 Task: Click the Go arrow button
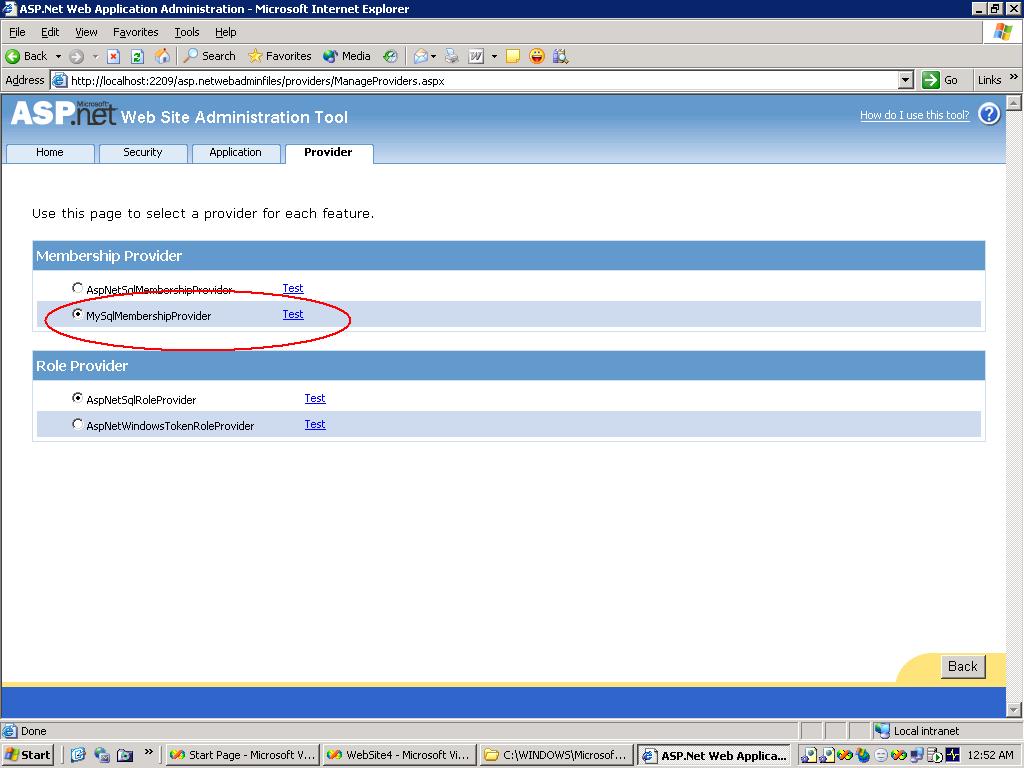coord(940,80)
